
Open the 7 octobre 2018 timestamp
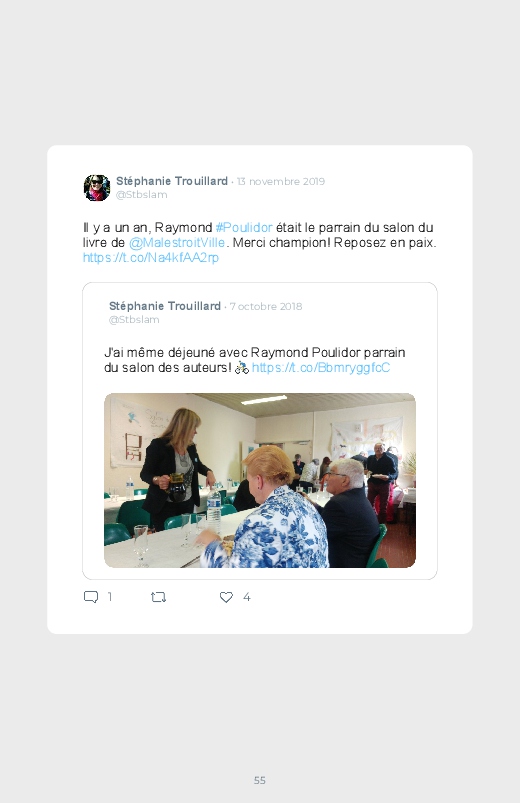[266, 306]
